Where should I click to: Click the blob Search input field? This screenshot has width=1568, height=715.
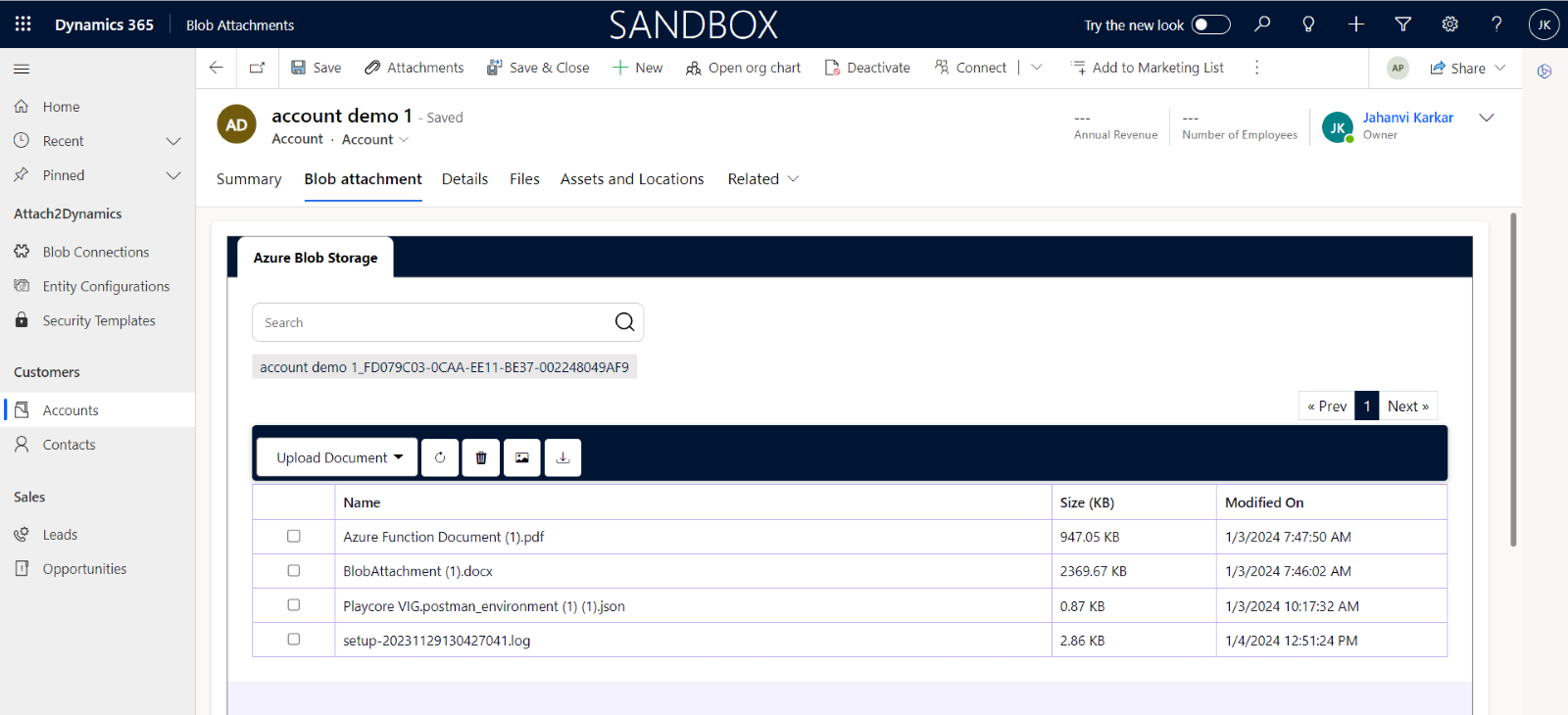point(431,322)
